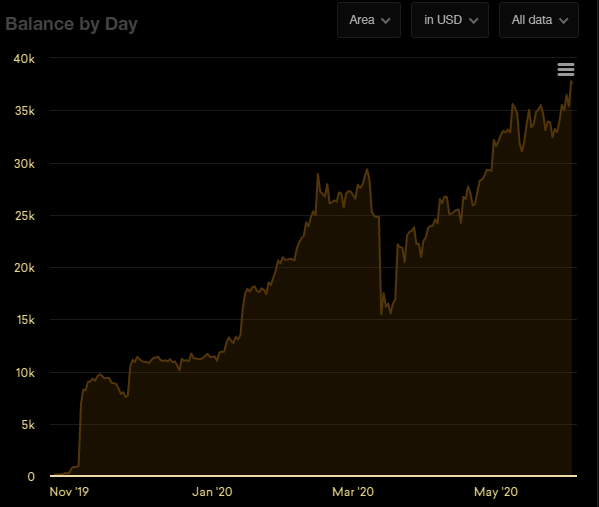Click the Balance by Day title
Image resolution: width=599 pixels, height=507 pixels.
(x=71, y=24)
